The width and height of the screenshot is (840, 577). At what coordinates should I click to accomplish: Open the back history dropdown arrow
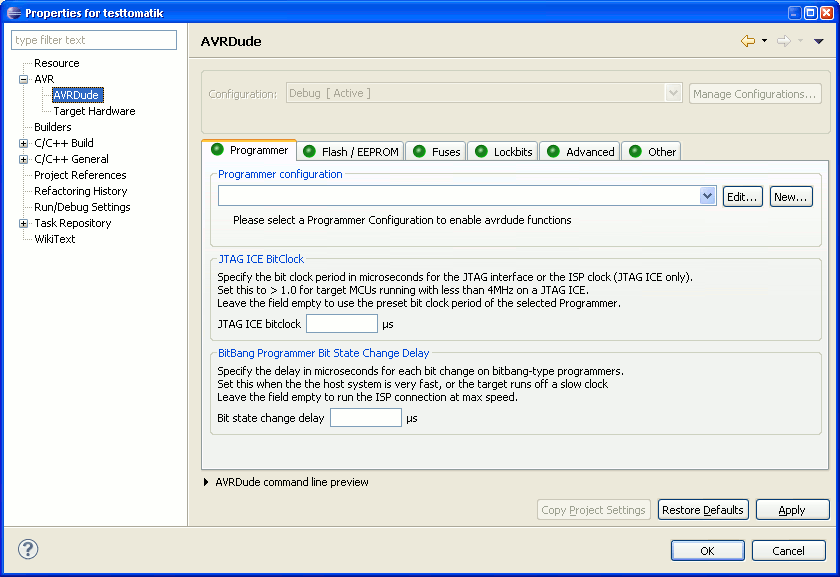(764, 41)
